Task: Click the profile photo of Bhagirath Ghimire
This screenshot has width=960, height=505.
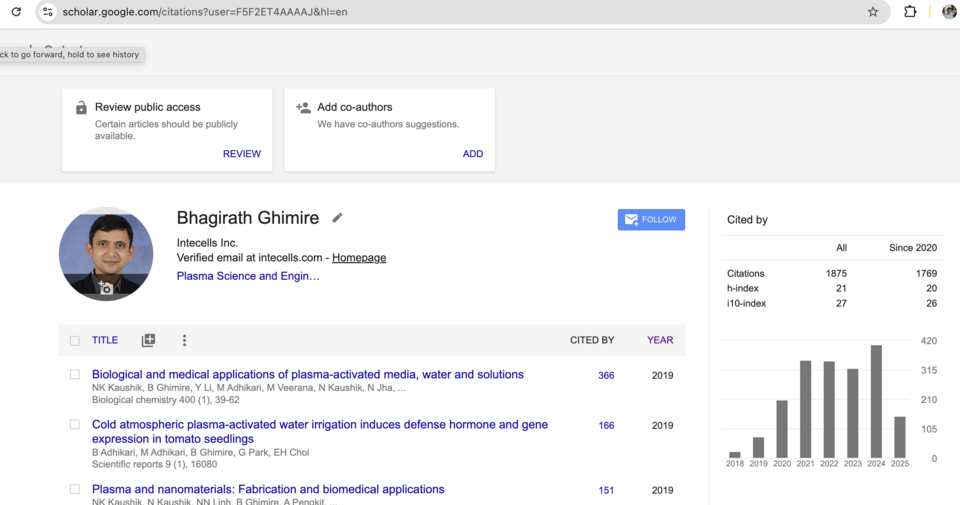Action: pyautogui.click(x=106, y=254)
